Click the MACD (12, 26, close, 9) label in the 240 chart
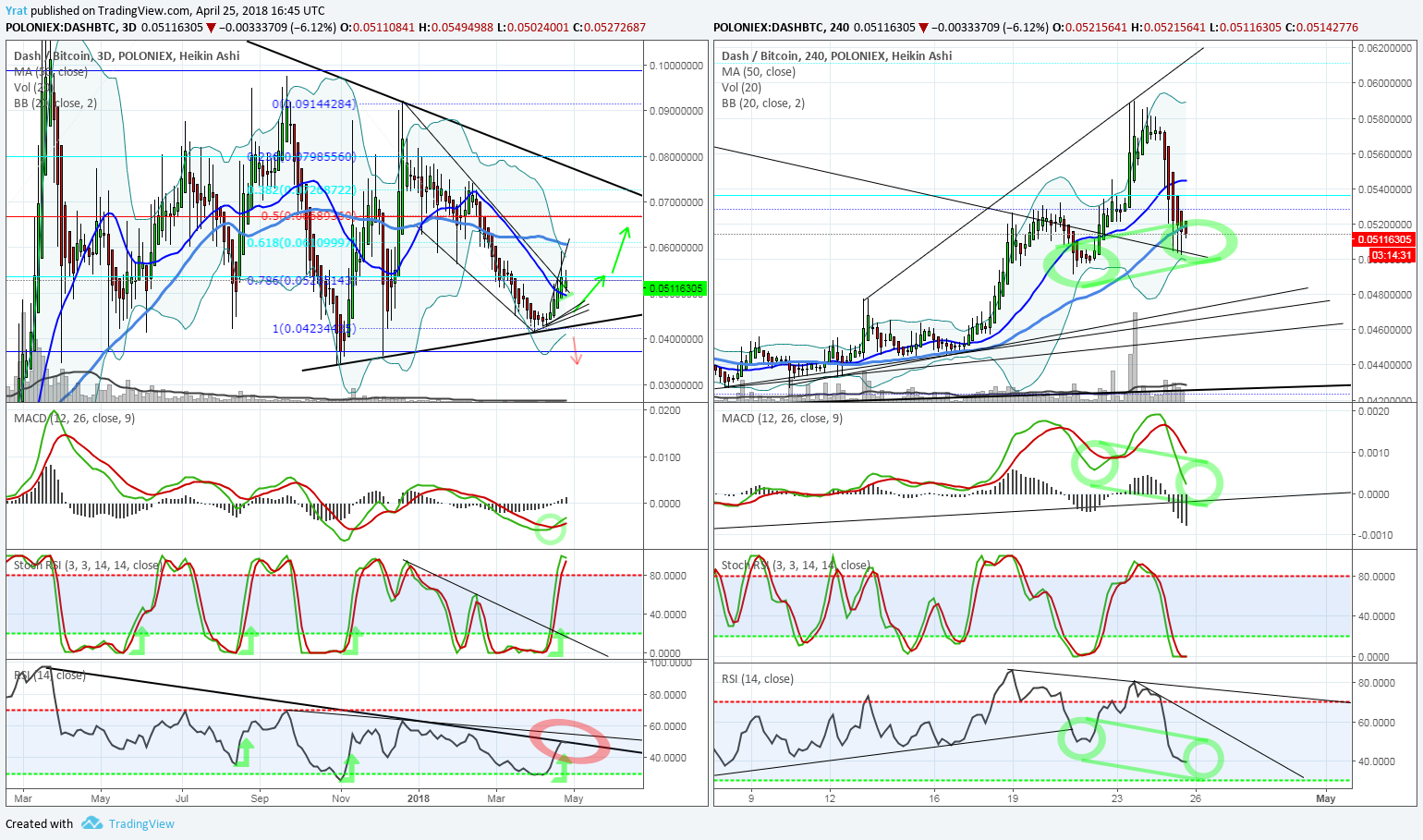 782,418
